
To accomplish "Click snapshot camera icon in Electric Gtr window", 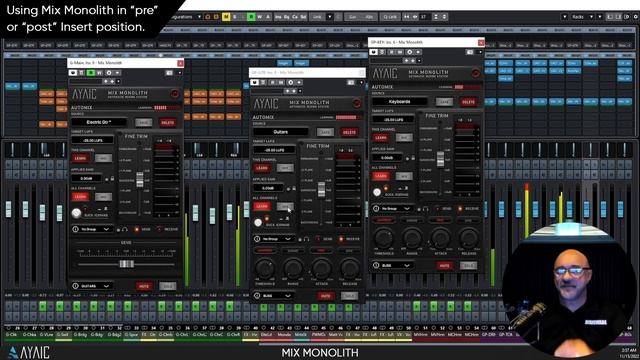I will [x=169, y=73].
